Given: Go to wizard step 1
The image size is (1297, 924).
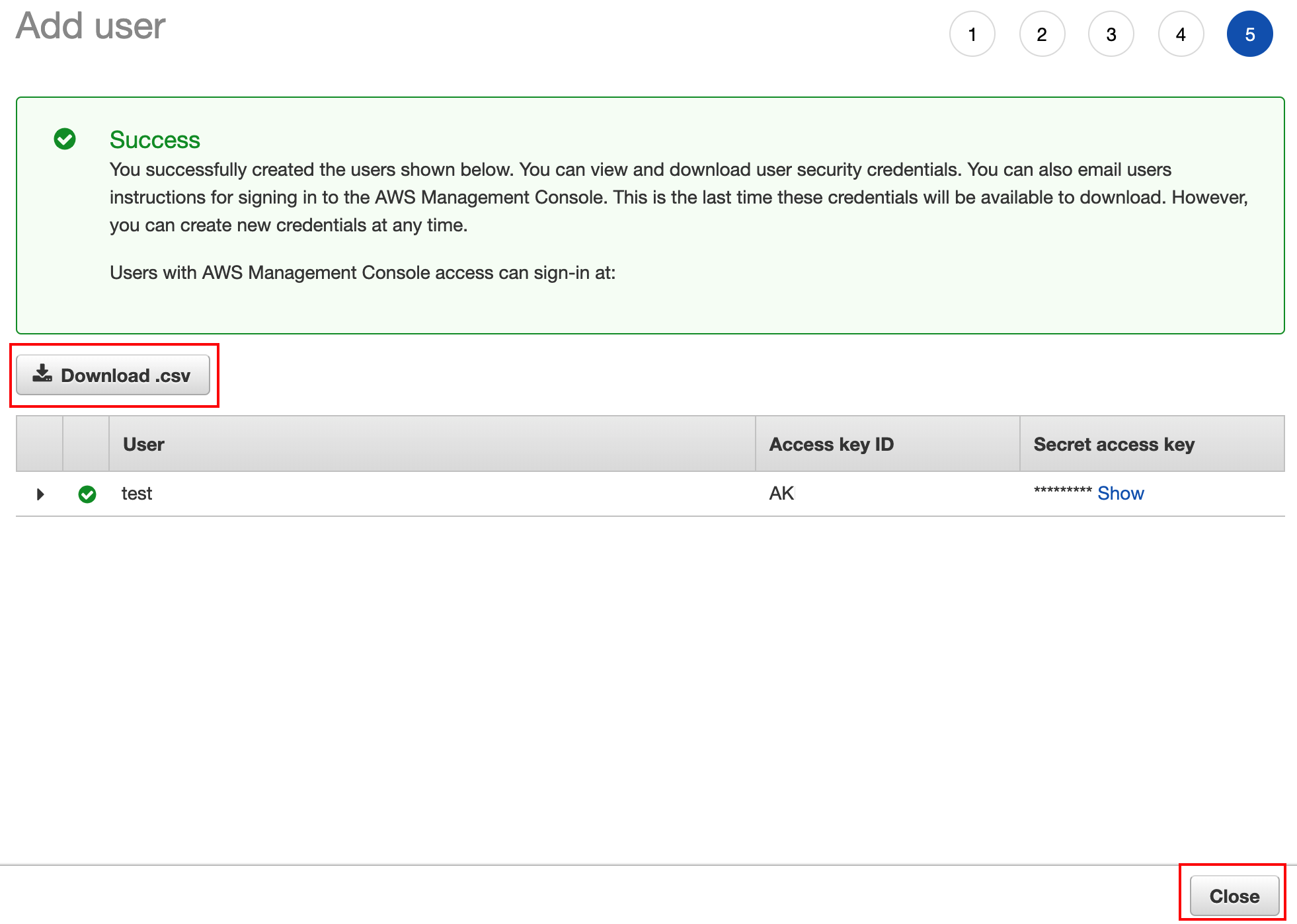Looking at the screenshot, I should (972, 34).
